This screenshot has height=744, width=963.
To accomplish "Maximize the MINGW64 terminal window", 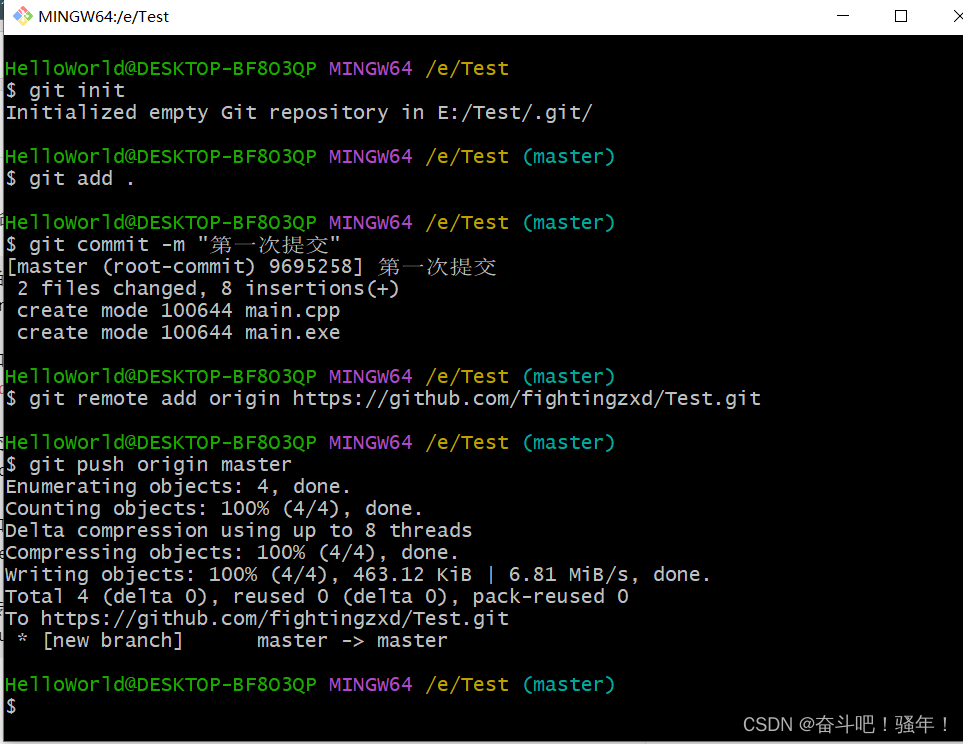I will coord(901,16).
